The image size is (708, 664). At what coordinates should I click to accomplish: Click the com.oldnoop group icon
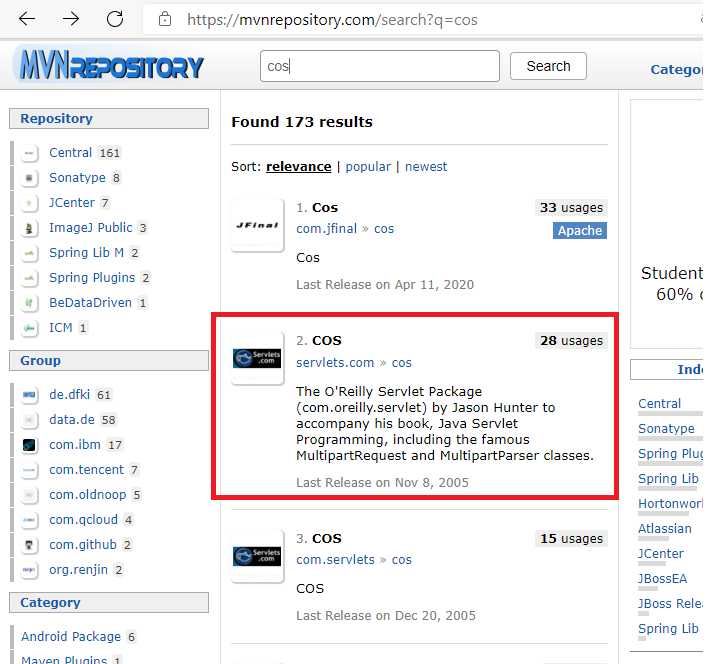tap(29, 495)
